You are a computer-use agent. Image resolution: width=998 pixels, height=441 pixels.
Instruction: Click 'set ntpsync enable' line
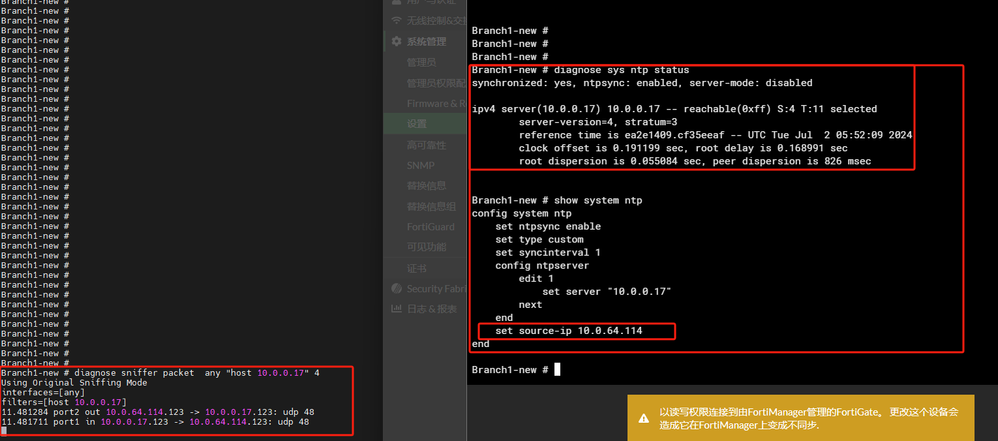548,226
